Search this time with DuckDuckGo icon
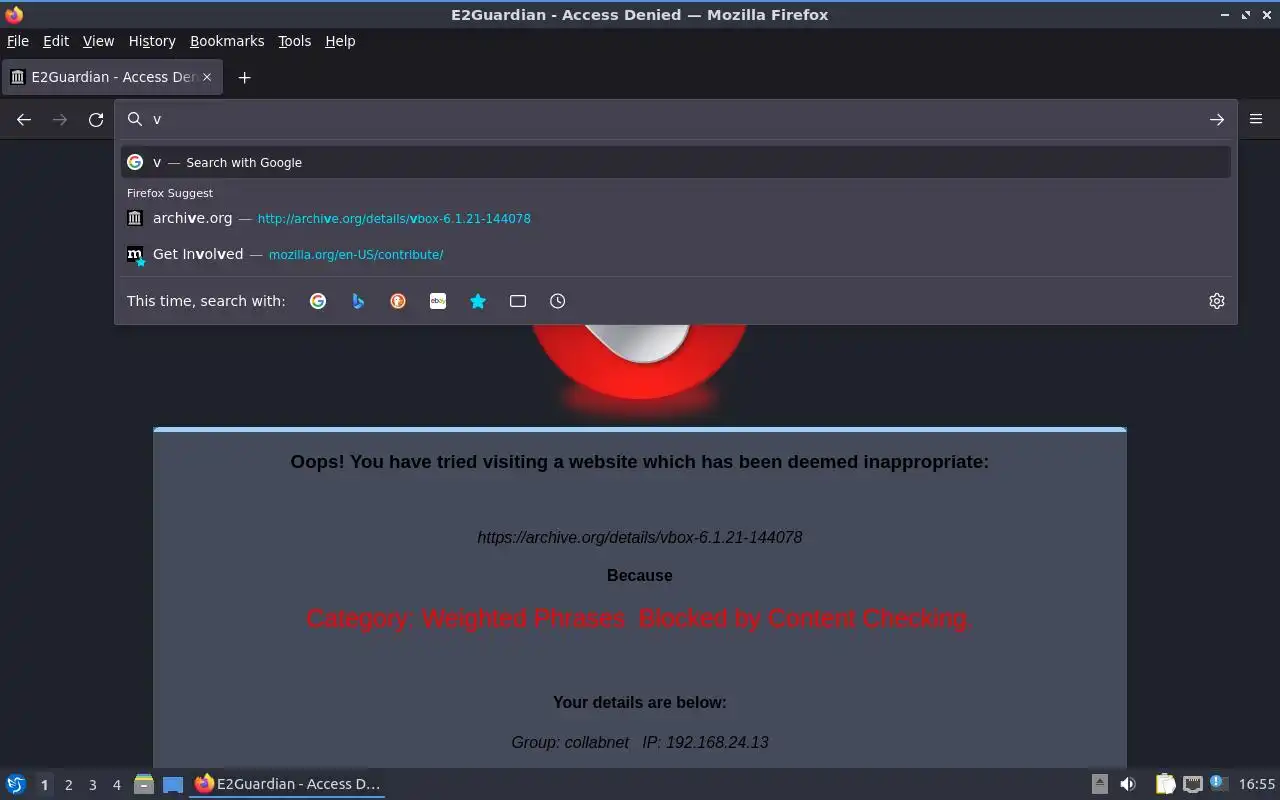This screenshot has height=800, width=1280. (x=398, y=301)
